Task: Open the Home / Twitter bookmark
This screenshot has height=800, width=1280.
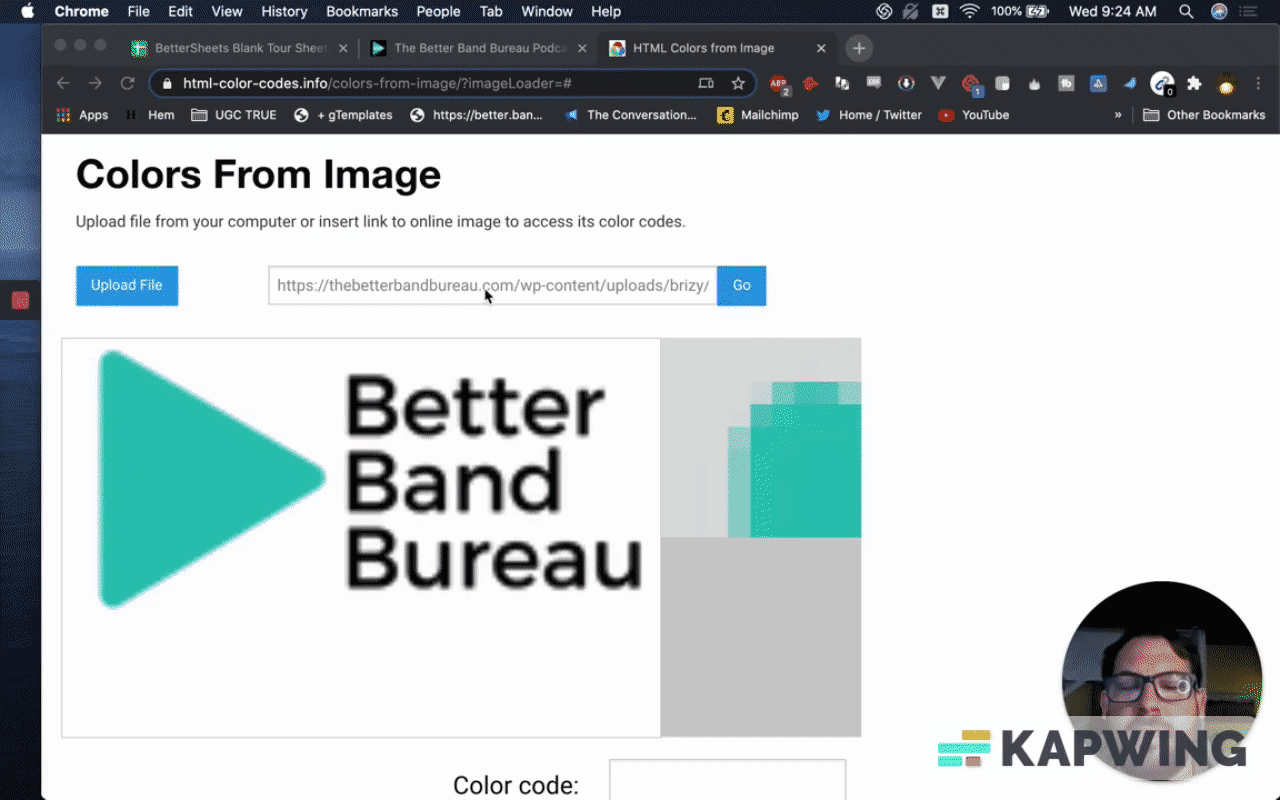Action: 869,115
